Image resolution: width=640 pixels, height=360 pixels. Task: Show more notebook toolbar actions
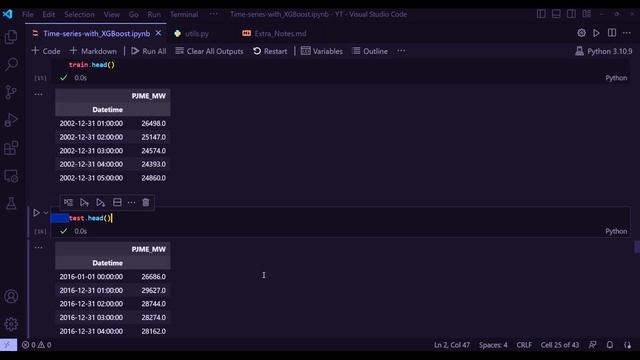click(x=401, y=51)
